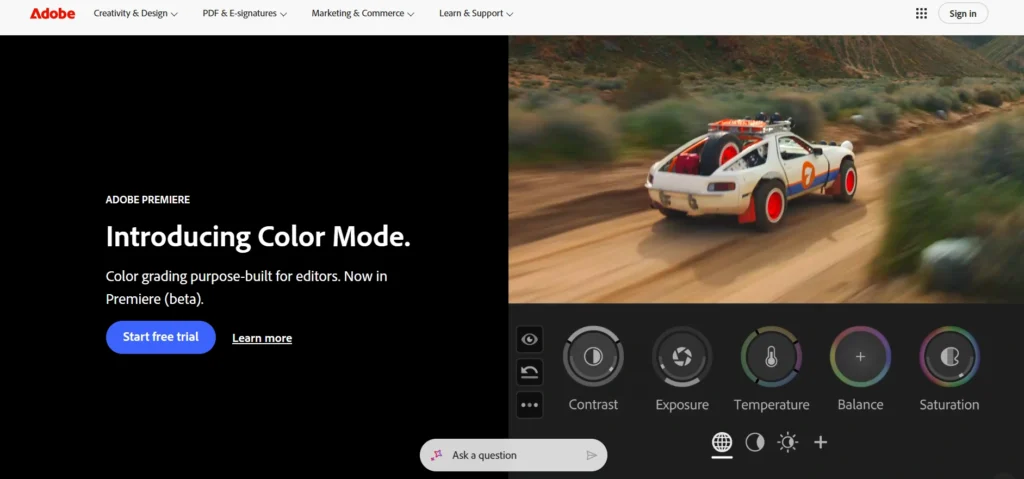The width and height of the screenshot is (1024, 479).
Task: Open the three-dots more options
Action: point(529,405)
